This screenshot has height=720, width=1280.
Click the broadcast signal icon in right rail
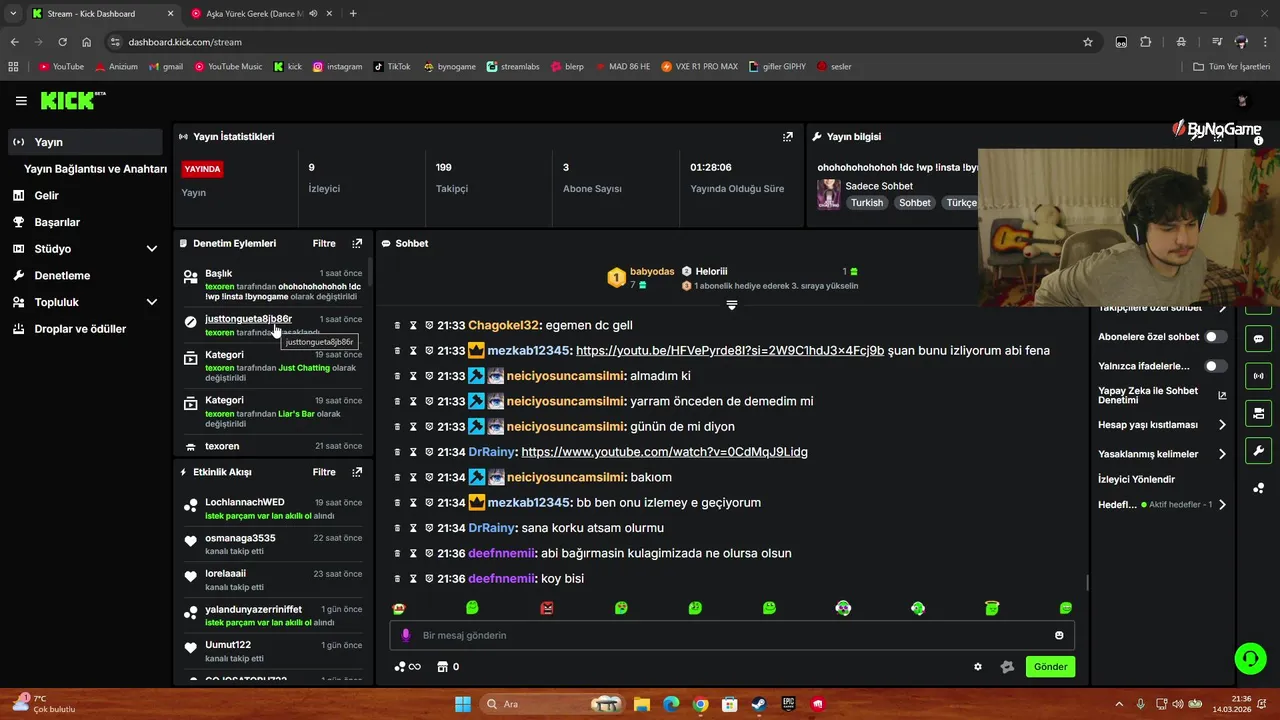pos(1258,376)
